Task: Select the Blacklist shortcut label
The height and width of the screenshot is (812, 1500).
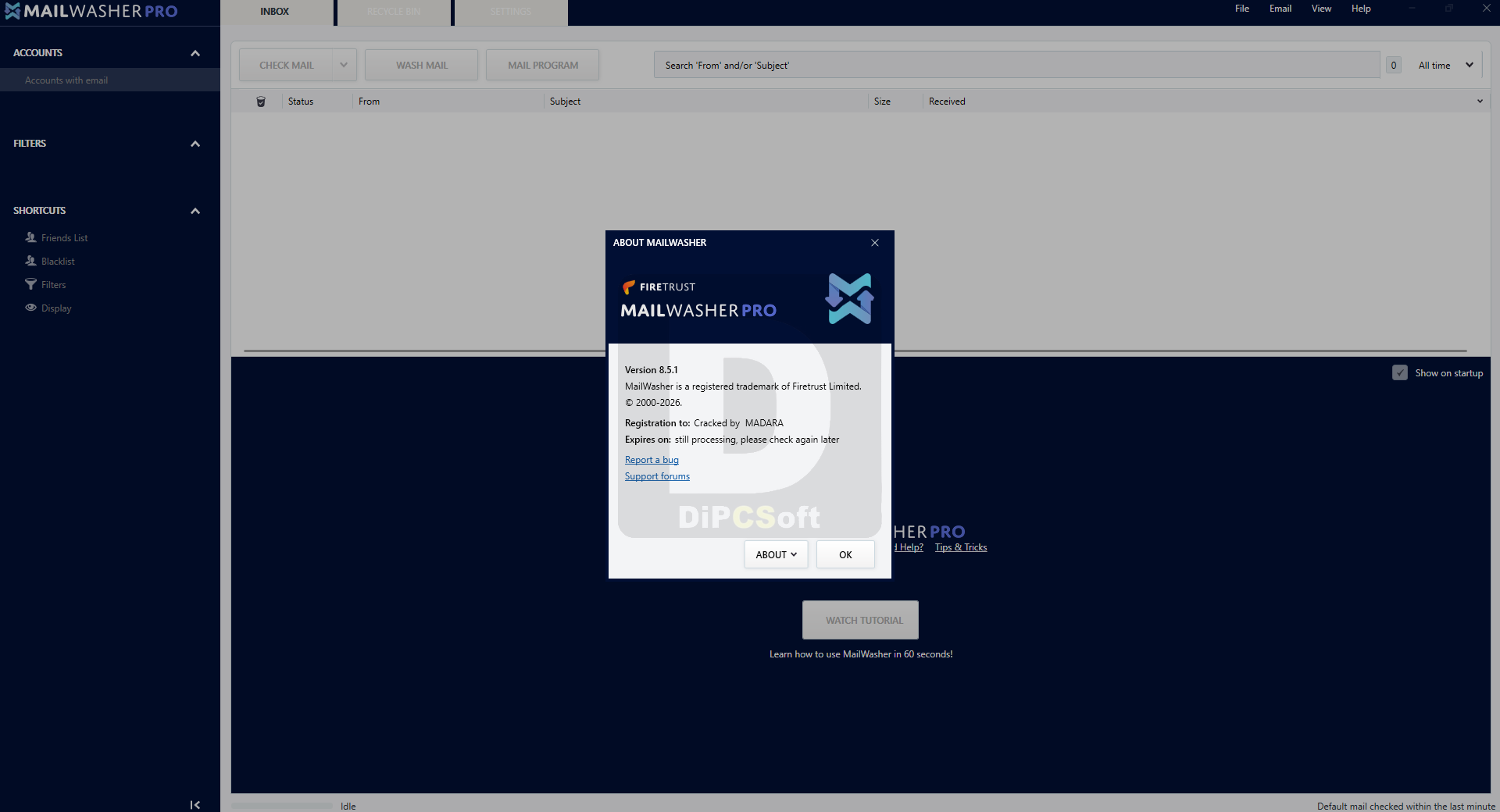Action: [x=58, y=262]
